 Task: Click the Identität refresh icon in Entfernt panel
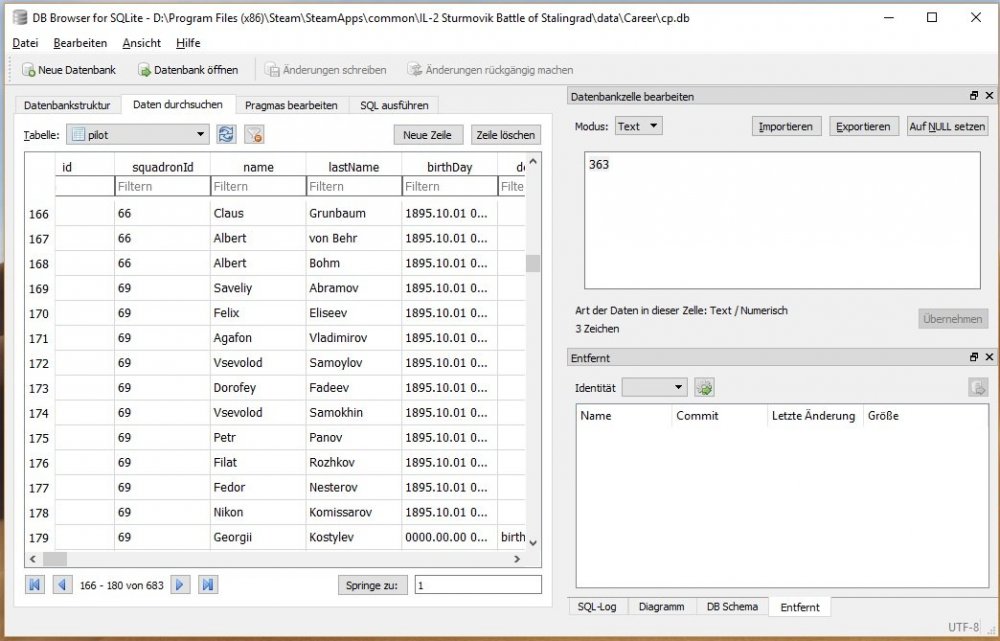click(x=704, y=388)
